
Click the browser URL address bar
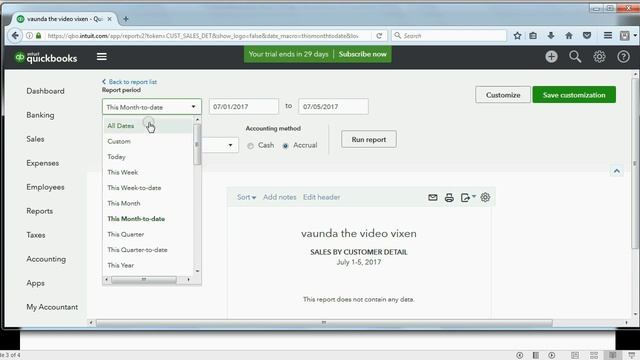tap(203, 36)
